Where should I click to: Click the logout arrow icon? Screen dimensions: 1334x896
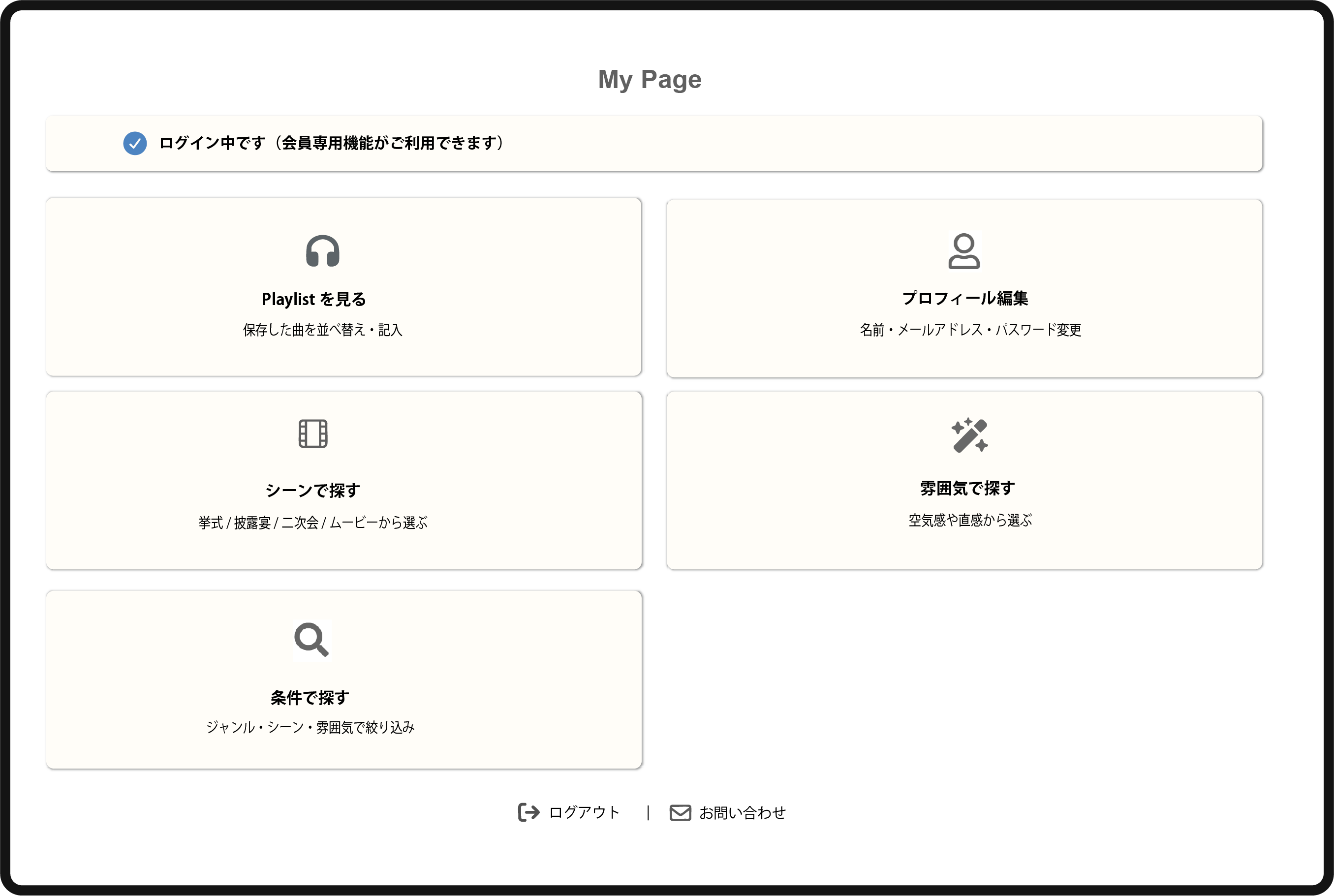point(528,812)
